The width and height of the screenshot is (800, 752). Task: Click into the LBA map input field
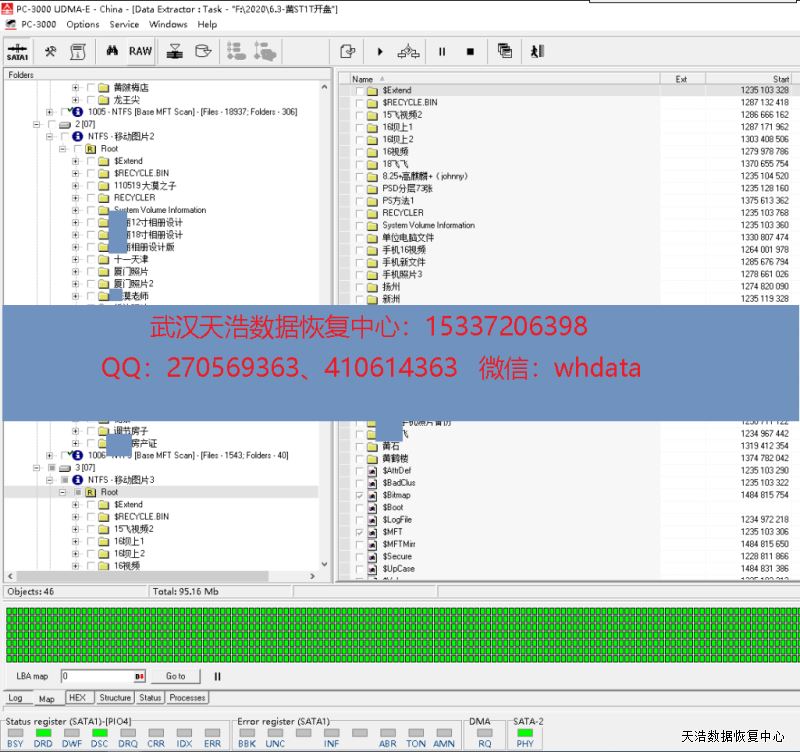[x=96, y=677]
